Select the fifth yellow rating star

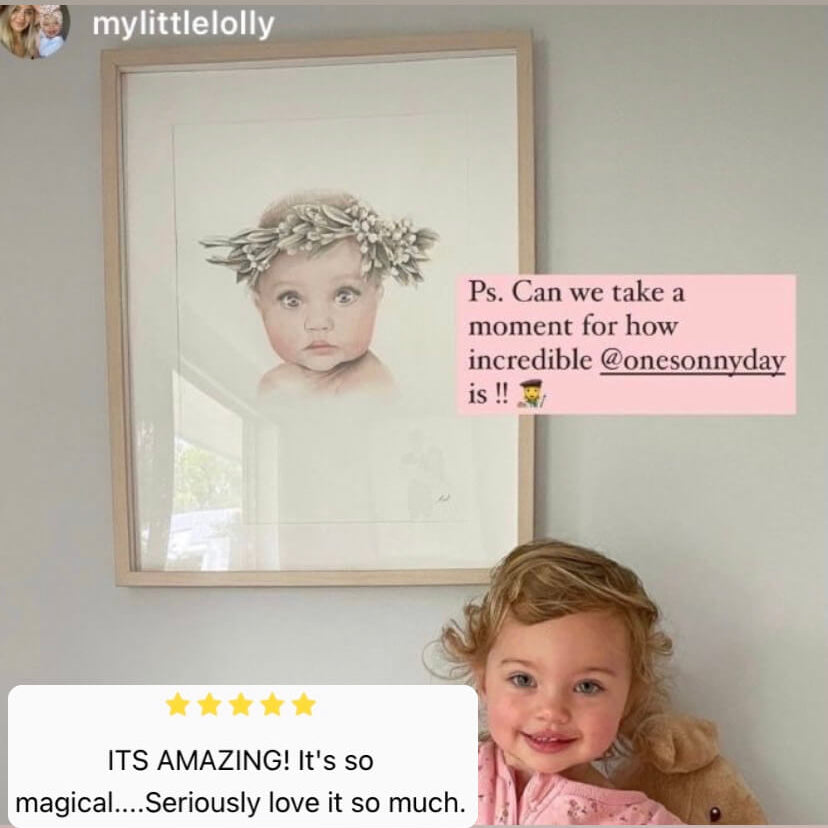coord(304,704)
